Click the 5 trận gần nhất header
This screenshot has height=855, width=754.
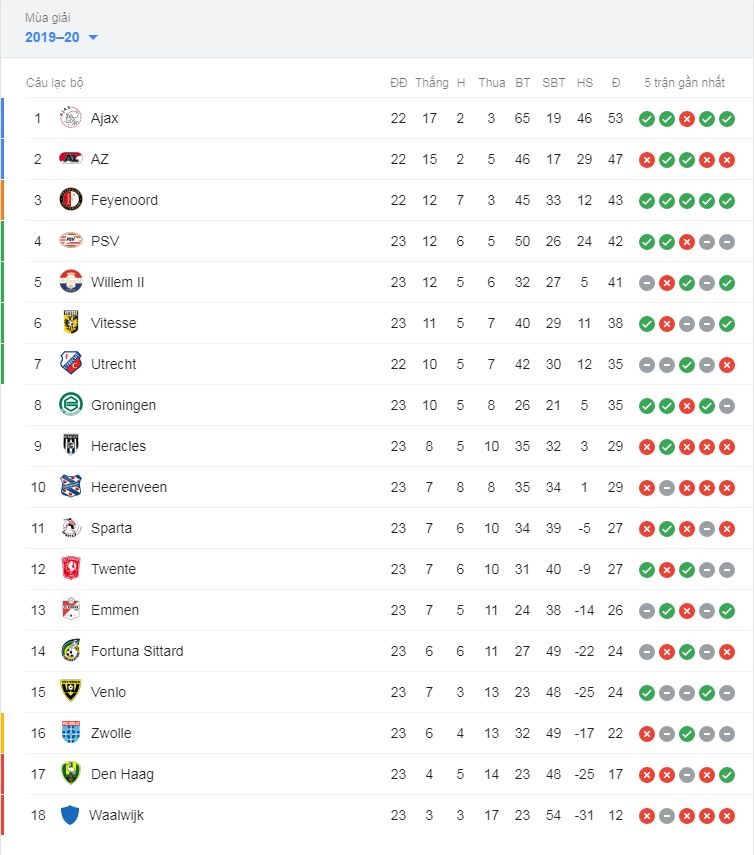[x=684, y=83]
